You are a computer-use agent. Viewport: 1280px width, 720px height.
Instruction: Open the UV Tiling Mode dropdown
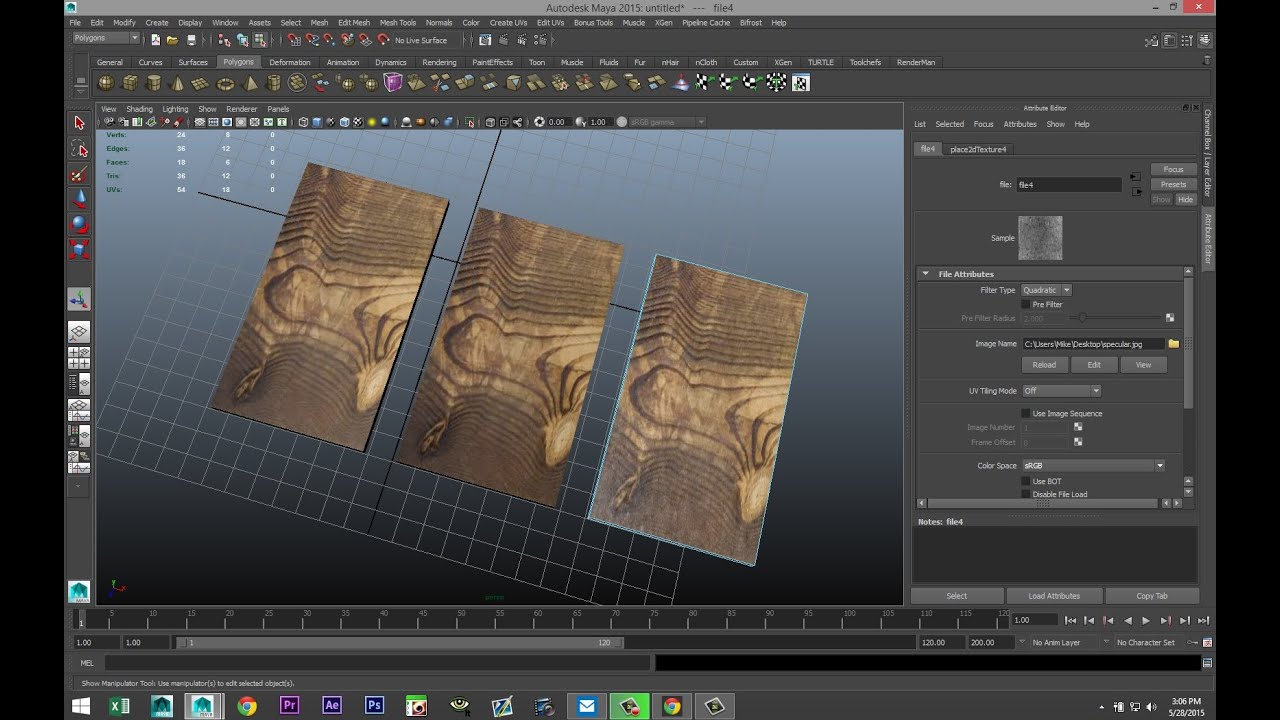(x=1061, y=391)
